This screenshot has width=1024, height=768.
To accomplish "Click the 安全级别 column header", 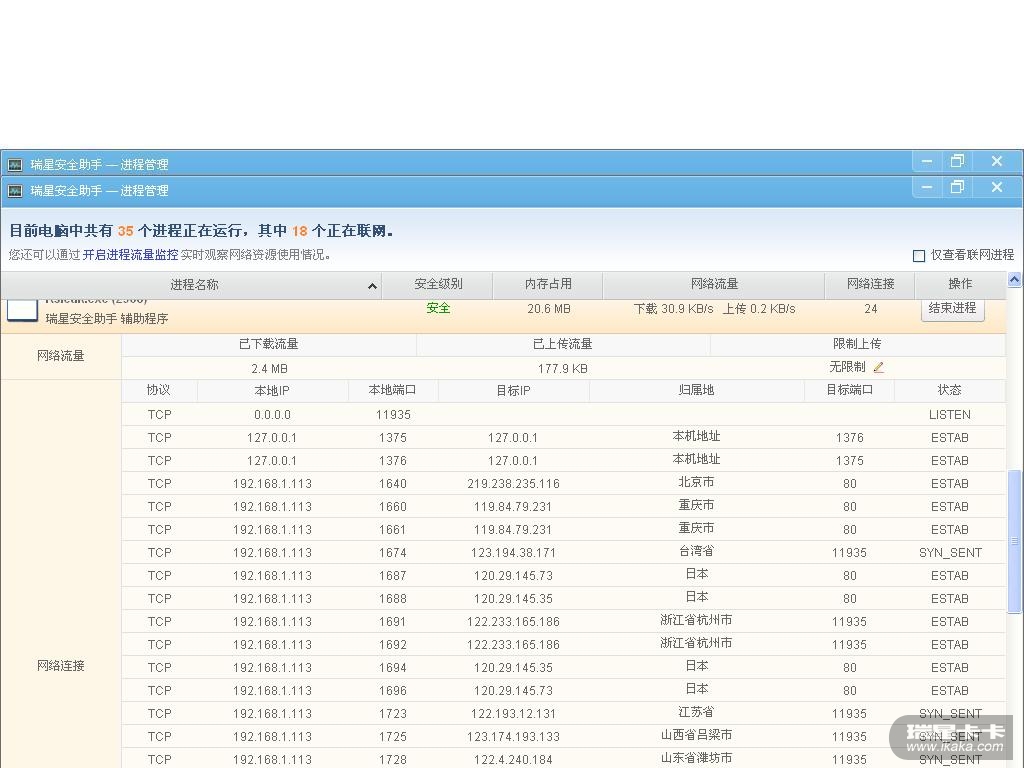I will click(x=438, y=284).
